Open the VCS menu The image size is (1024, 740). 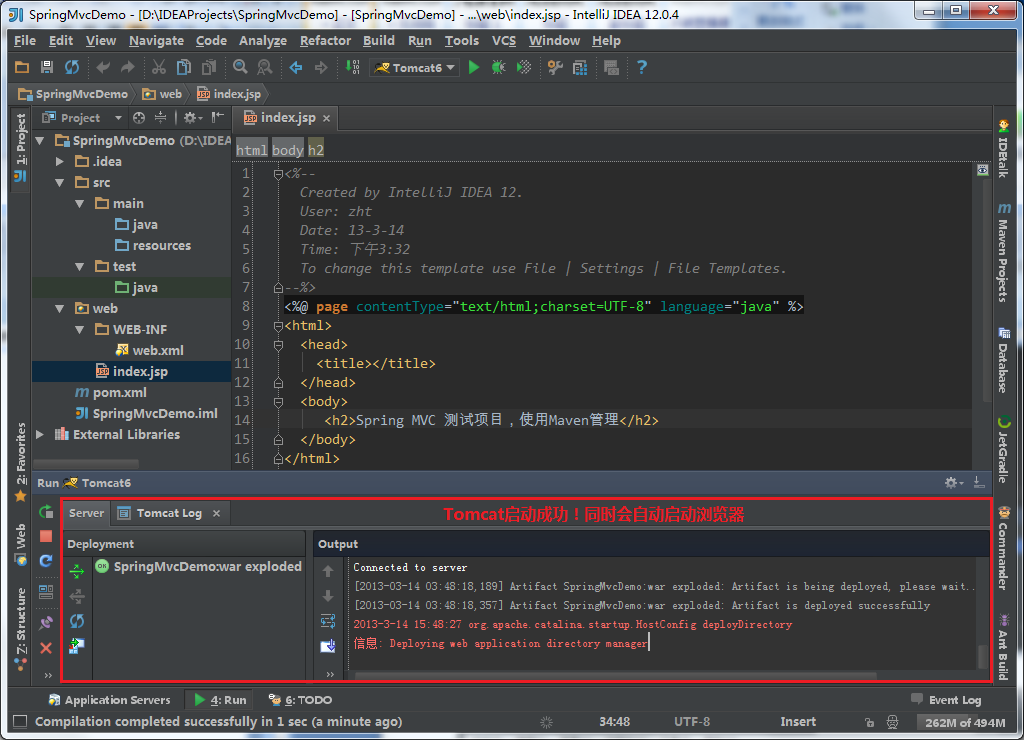point(504,40)
